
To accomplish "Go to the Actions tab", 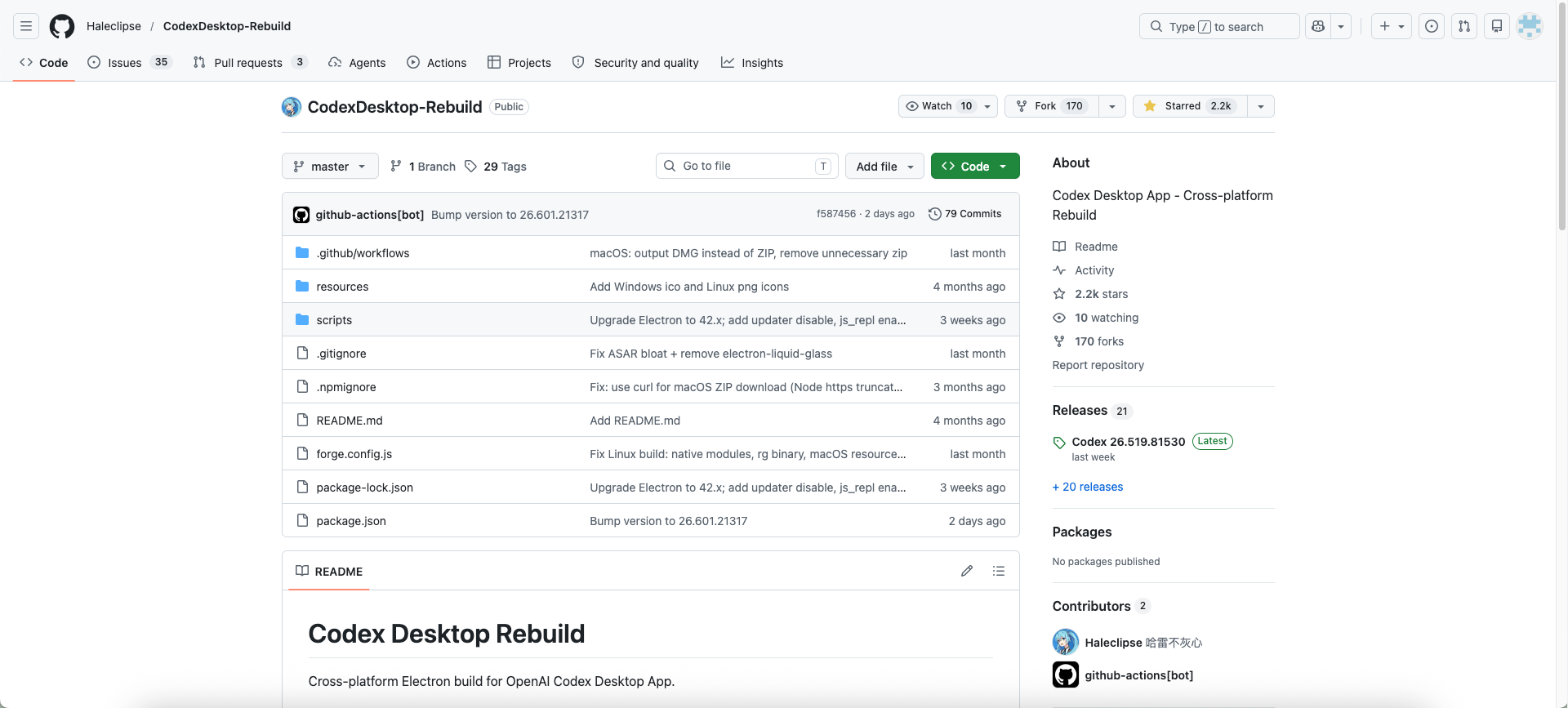I will (x=437, y=62).
